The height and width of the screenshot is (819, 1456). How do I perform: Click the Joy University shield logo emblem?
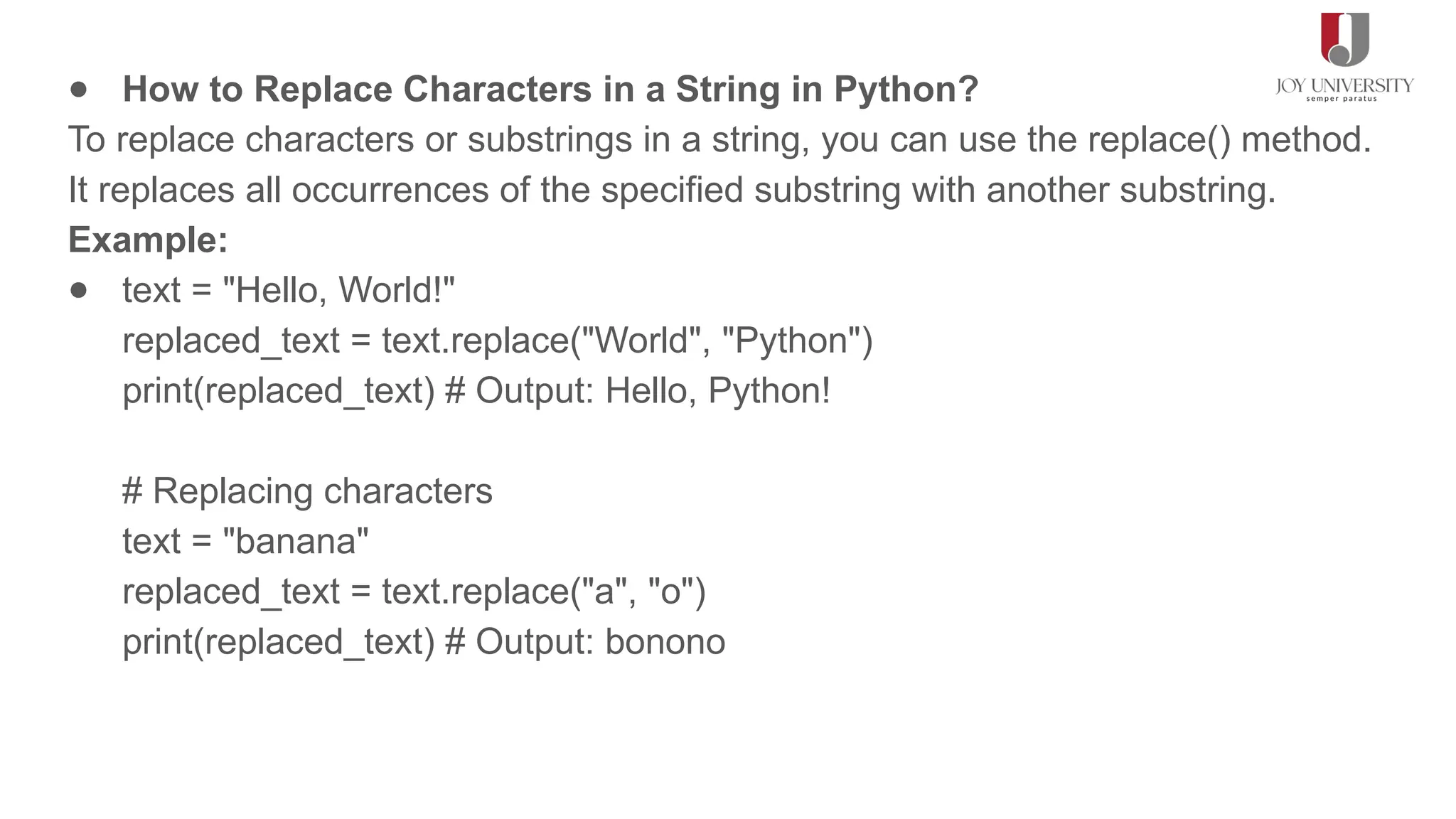coord(1344,40)
